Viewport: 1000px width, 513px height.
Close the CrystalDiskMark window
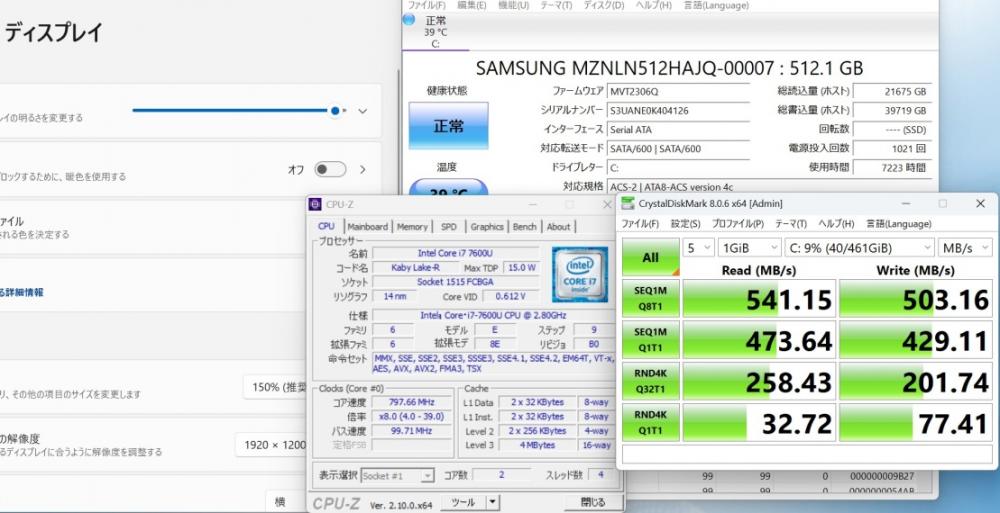(x=980, y=204)
